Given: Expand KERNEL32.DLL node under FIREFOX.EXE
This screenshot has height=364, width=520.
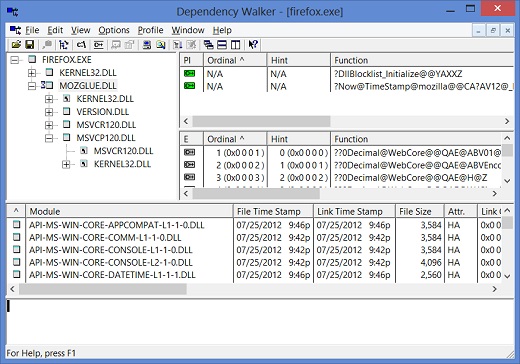Looking at the screenshot, I should pyautogui.click(x=32, y=73).
